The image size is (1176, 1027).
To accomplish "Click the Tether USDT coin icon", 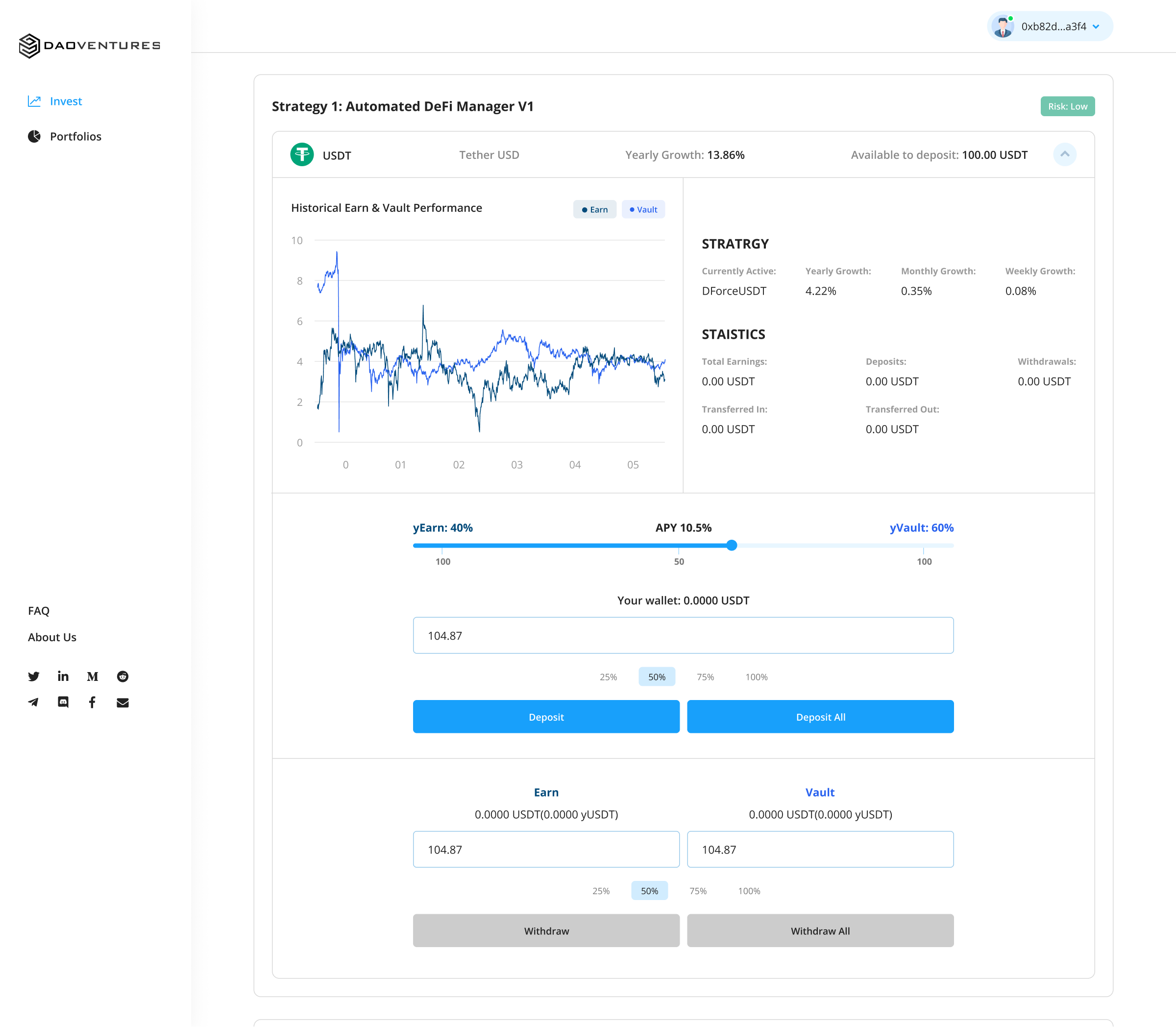I will (302, 155).
